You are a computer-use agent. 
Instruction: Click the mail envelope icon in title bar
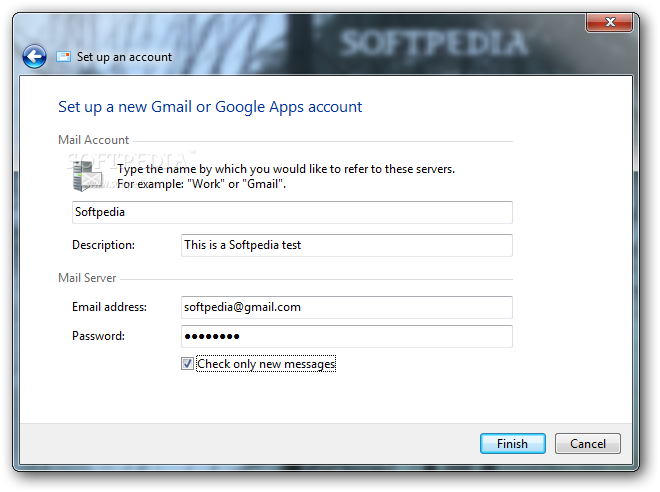click(x=64, y=56)
